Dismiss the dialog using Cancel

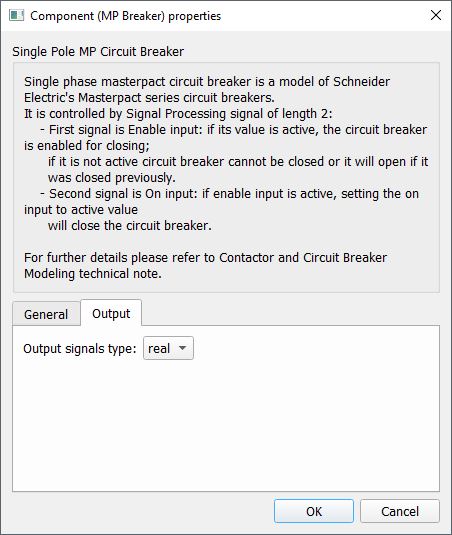[x=399, y=511]
